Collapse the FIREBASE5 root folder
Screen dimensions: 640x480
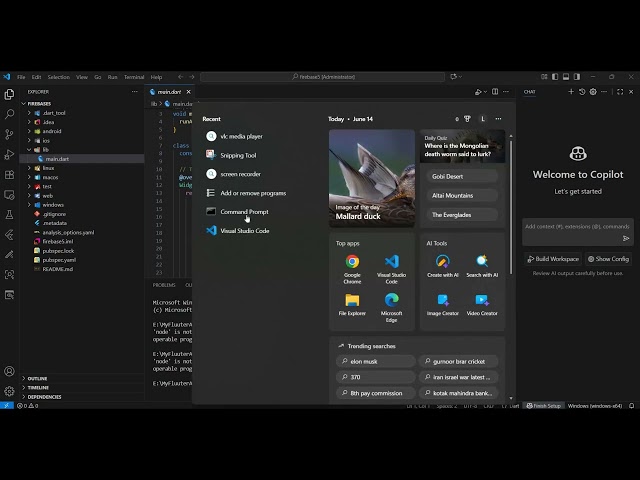39,104
